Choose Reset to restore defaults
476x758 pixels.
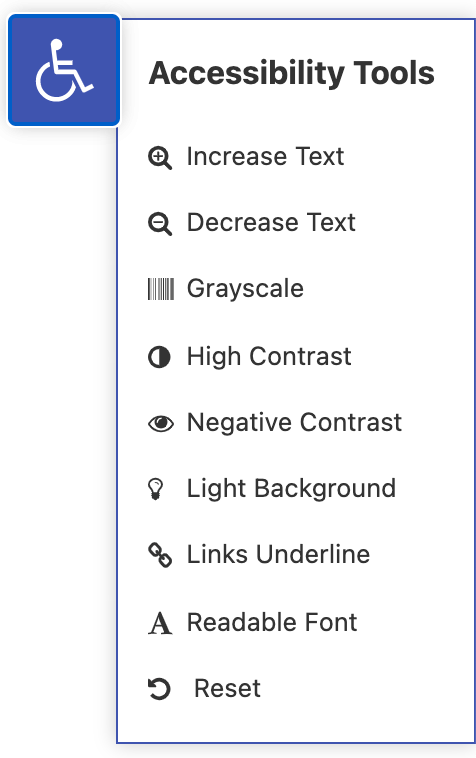(227, 688)
